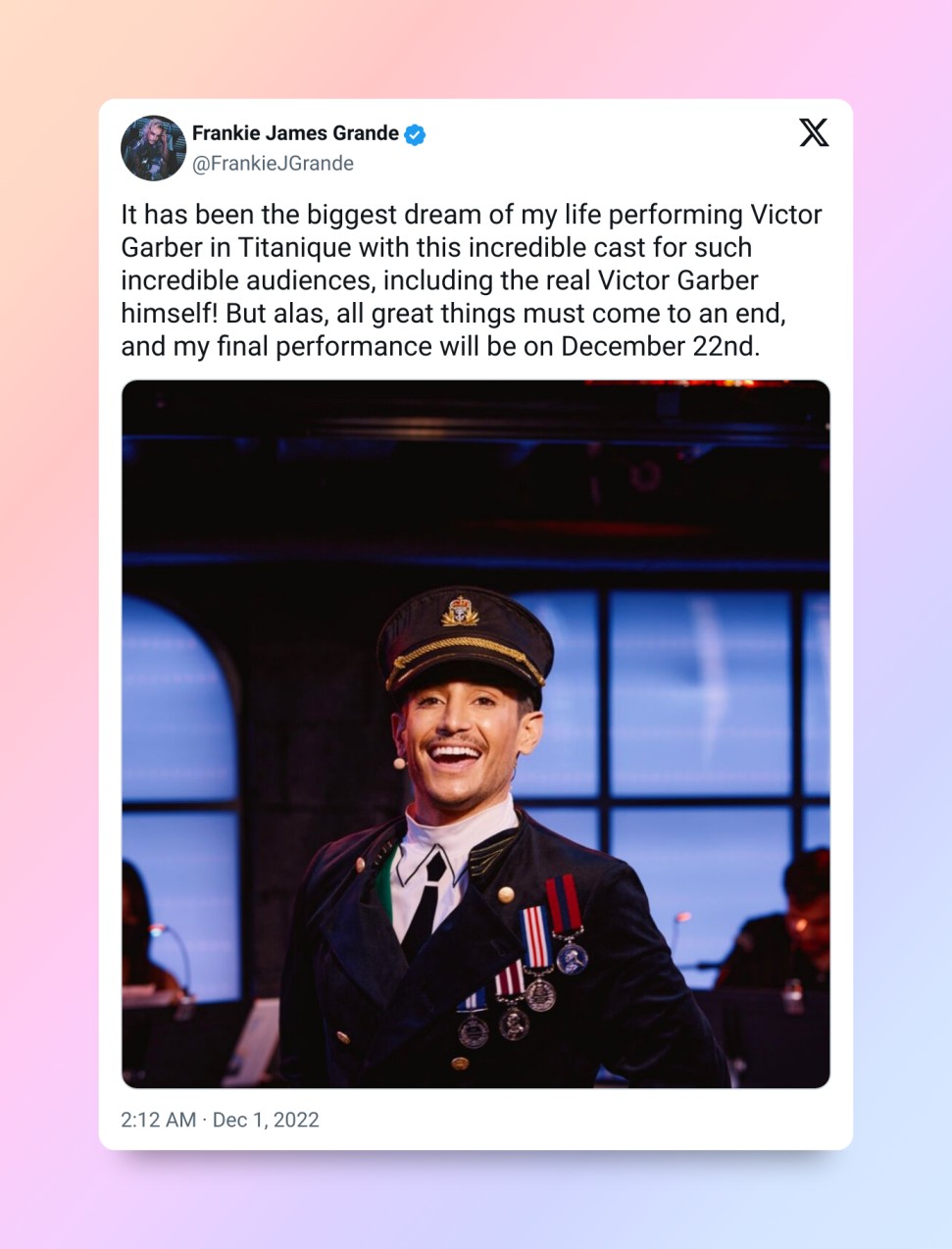Click the captain's hat in the photo
The width and height of the screenshot is (952, 1249).
tap(465, 638)
